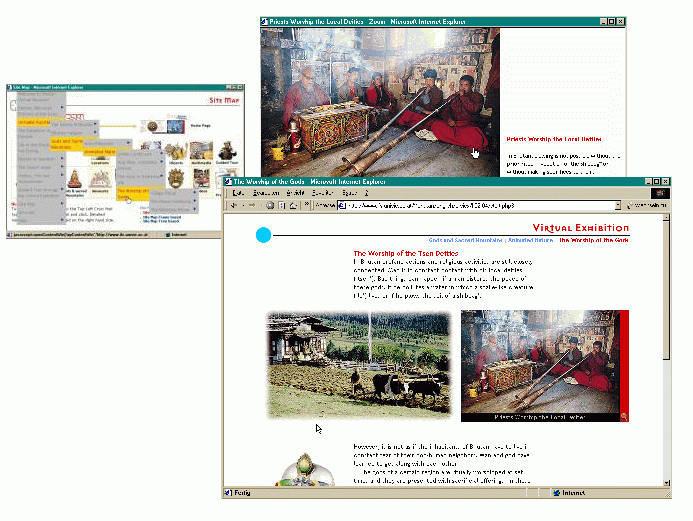Open the golden mask thumbnail in Site Map window
Screen dimensions: 693x521
175,178
